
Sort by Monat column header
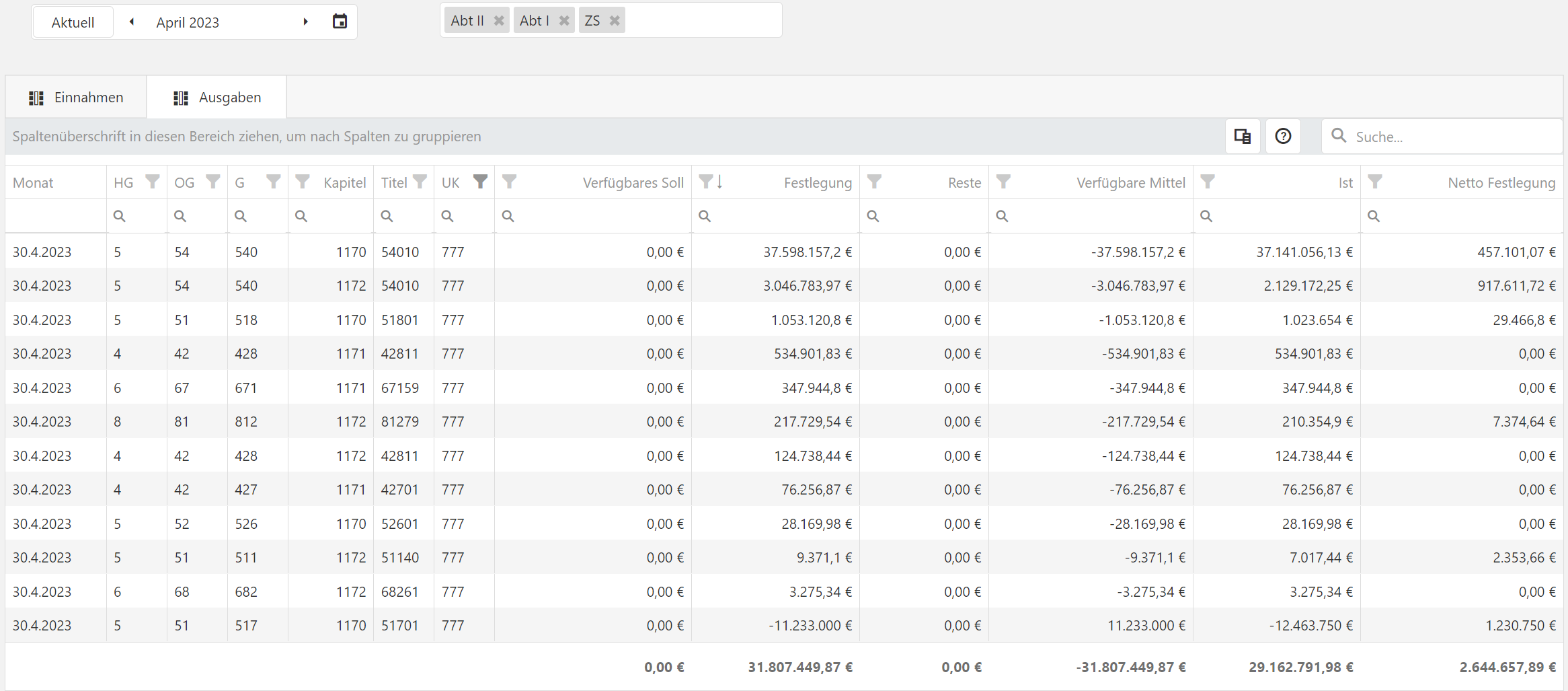[x=33, y=183]
